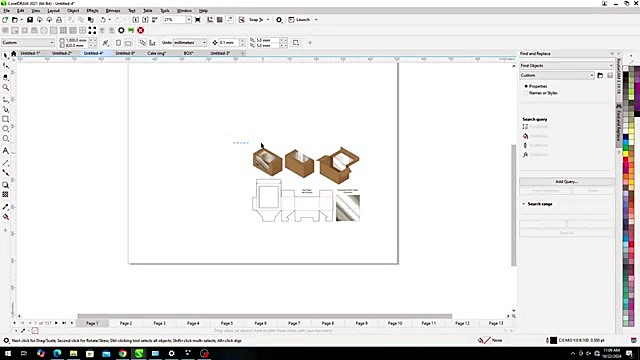Image resolution: width=640 pixels, height=360 pixels.
Task: Click the black gear icon in macro toolbar
Action: [x=121, y=30]
